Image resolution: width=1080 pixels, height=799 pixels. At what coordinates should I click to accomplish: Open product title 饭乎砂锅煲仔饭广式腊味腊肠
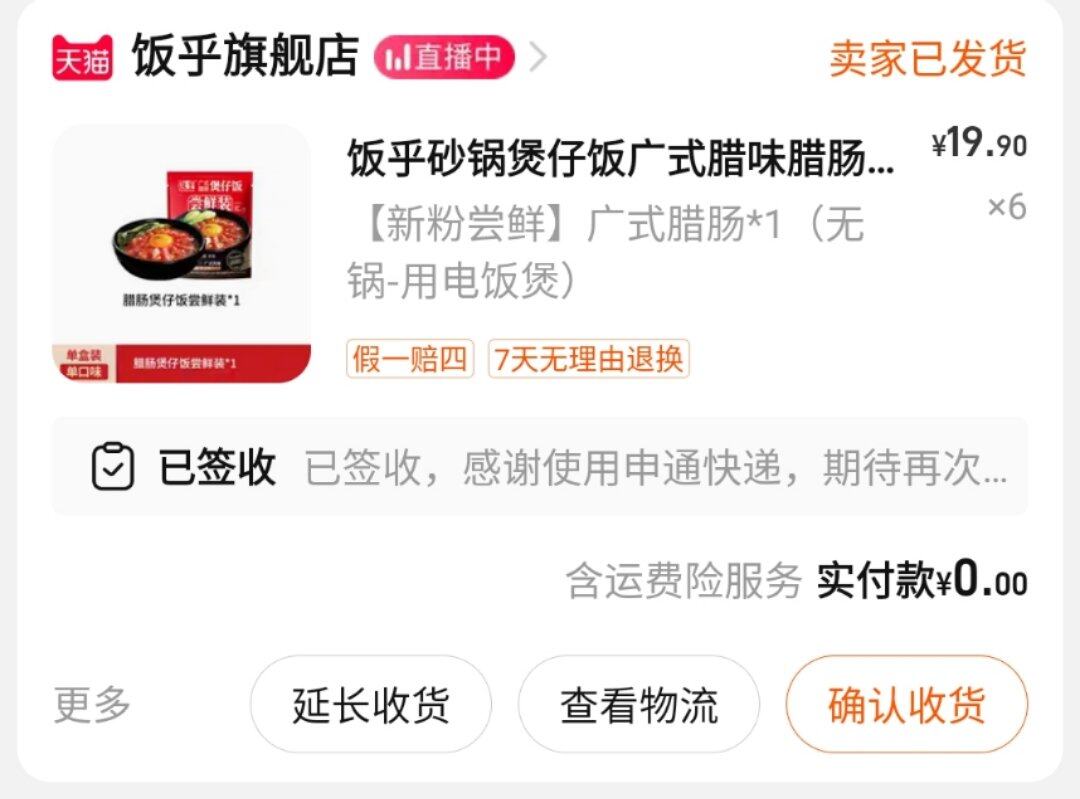621,158
